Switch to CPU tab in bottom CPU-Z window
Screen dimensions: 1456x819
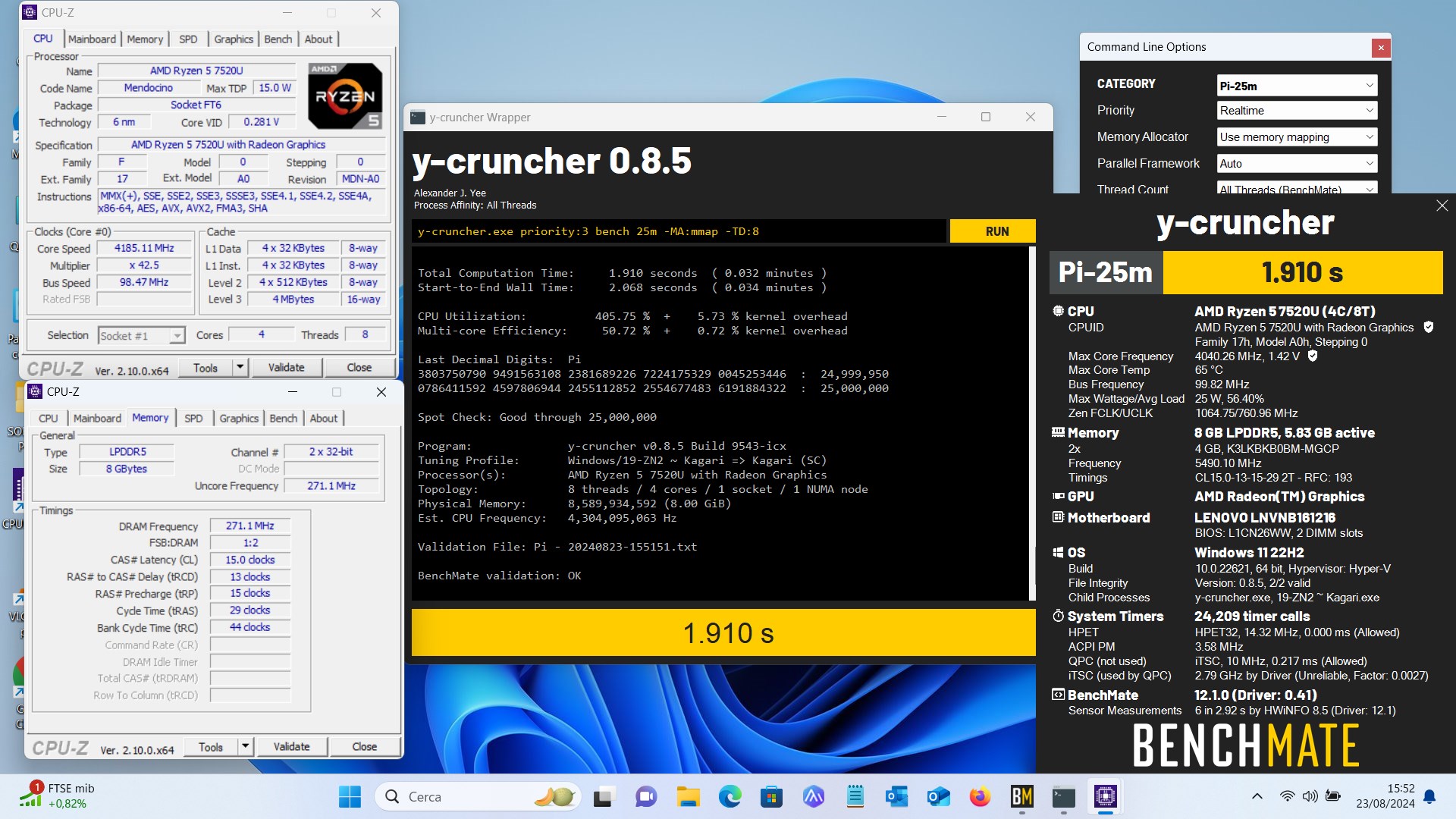click(49, 419)
